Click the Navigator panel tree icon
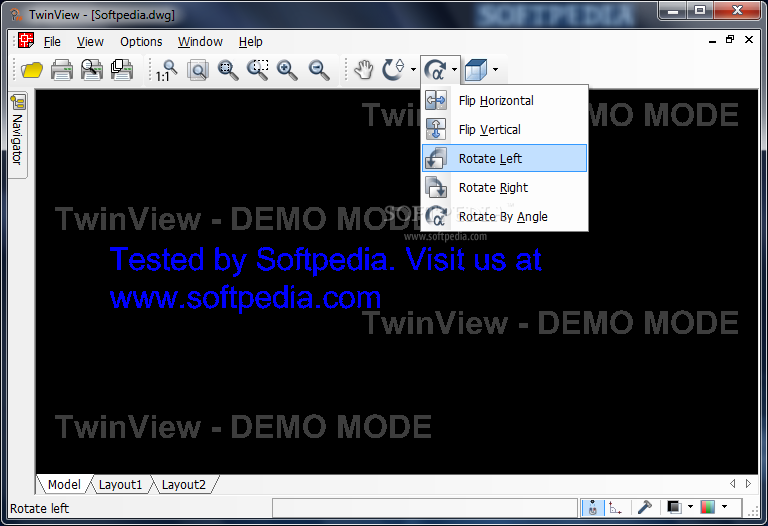 coord(19,102)
